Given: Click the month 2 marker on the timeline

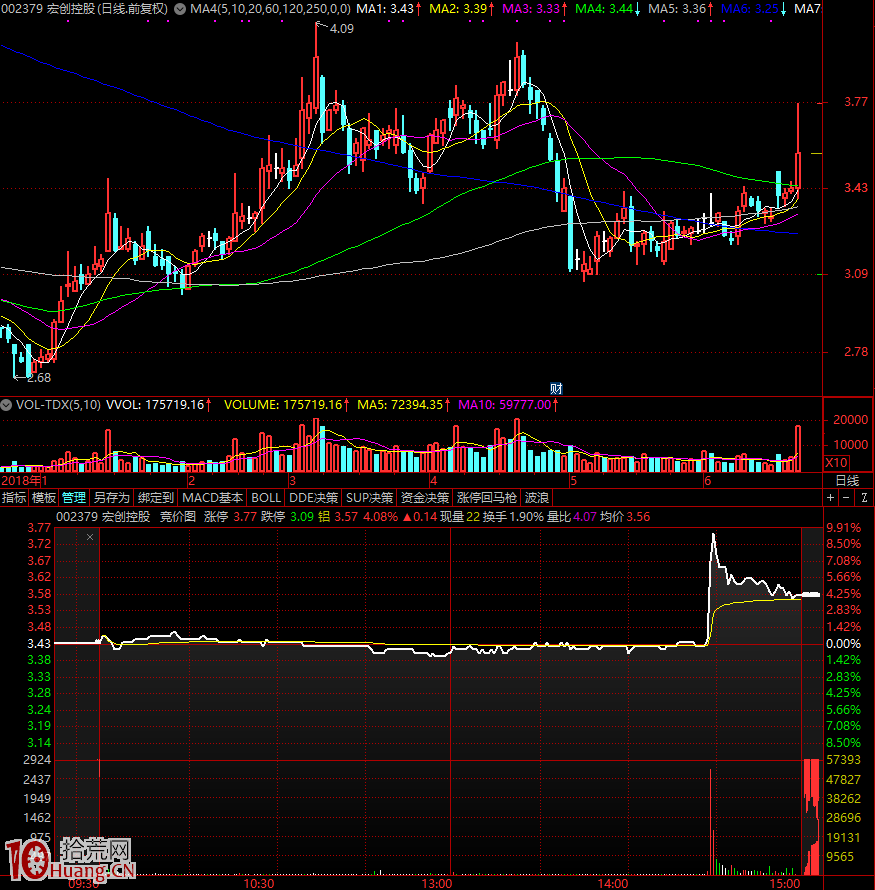Looking at the screenshot, I should 192,481.
